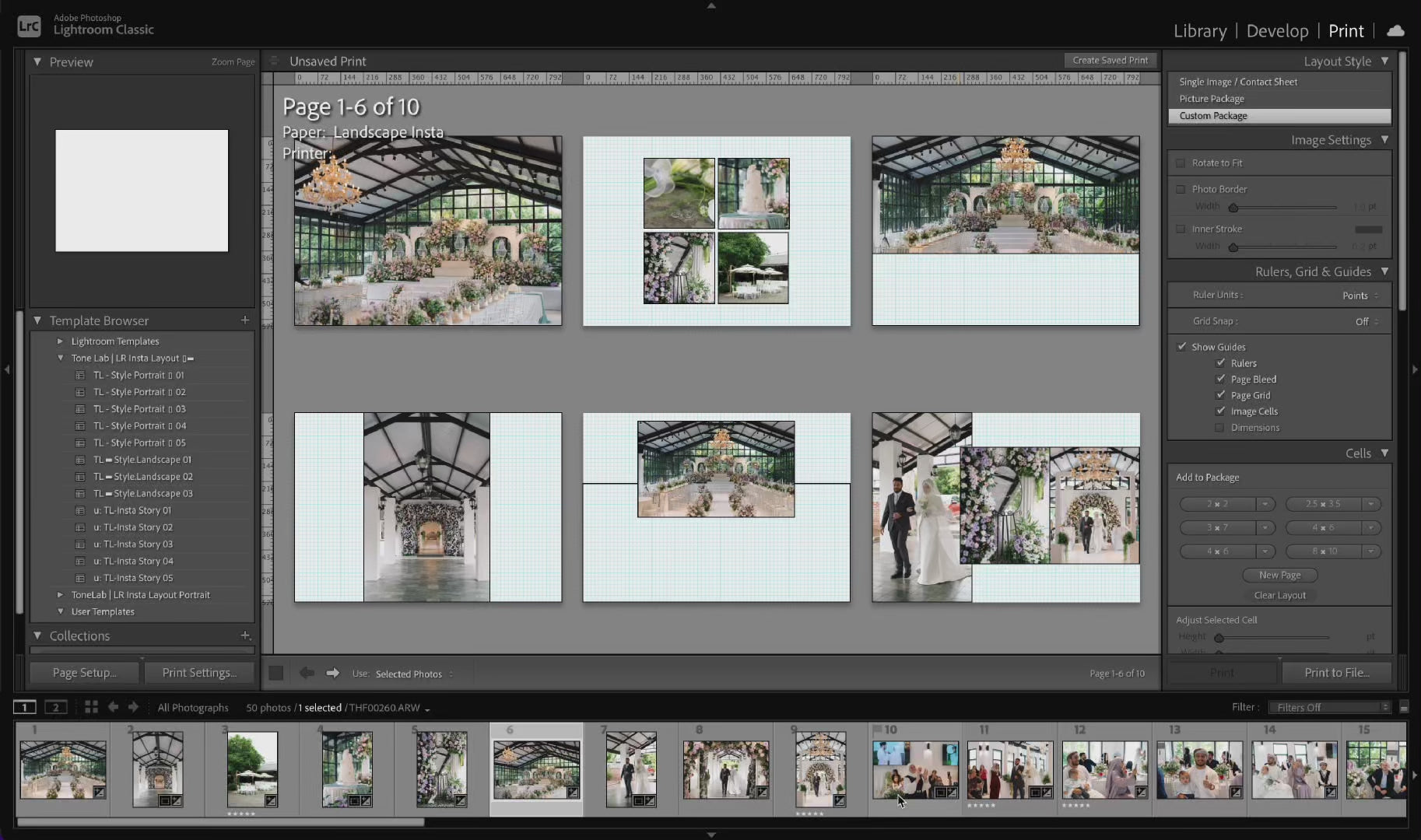Expand Lightroom Templates folder
Image resolution: width=1421 pixels, height=840 pixels.
pos(60,341)
